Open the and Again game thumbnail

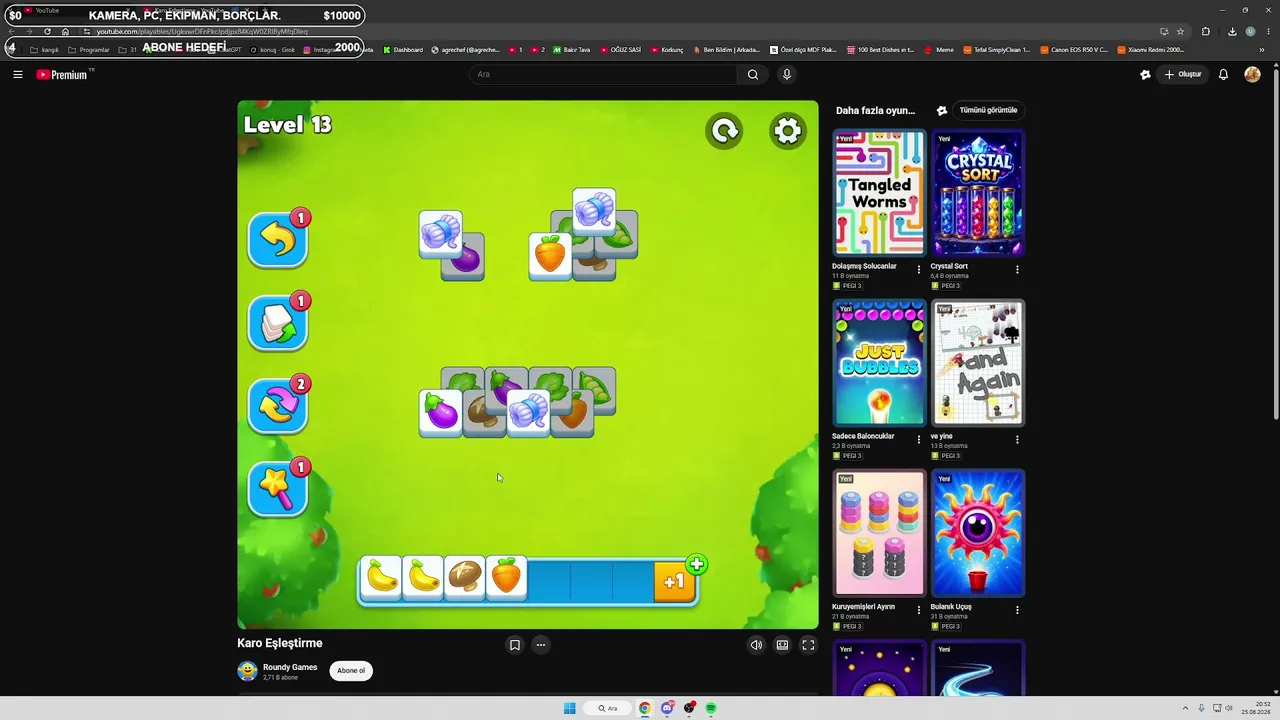pyautogui.click(x=978, y=363)
